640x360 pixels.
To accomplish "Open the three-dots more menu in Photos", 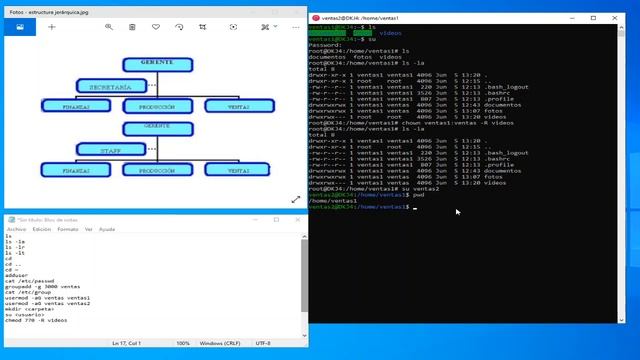I will 296,27.
